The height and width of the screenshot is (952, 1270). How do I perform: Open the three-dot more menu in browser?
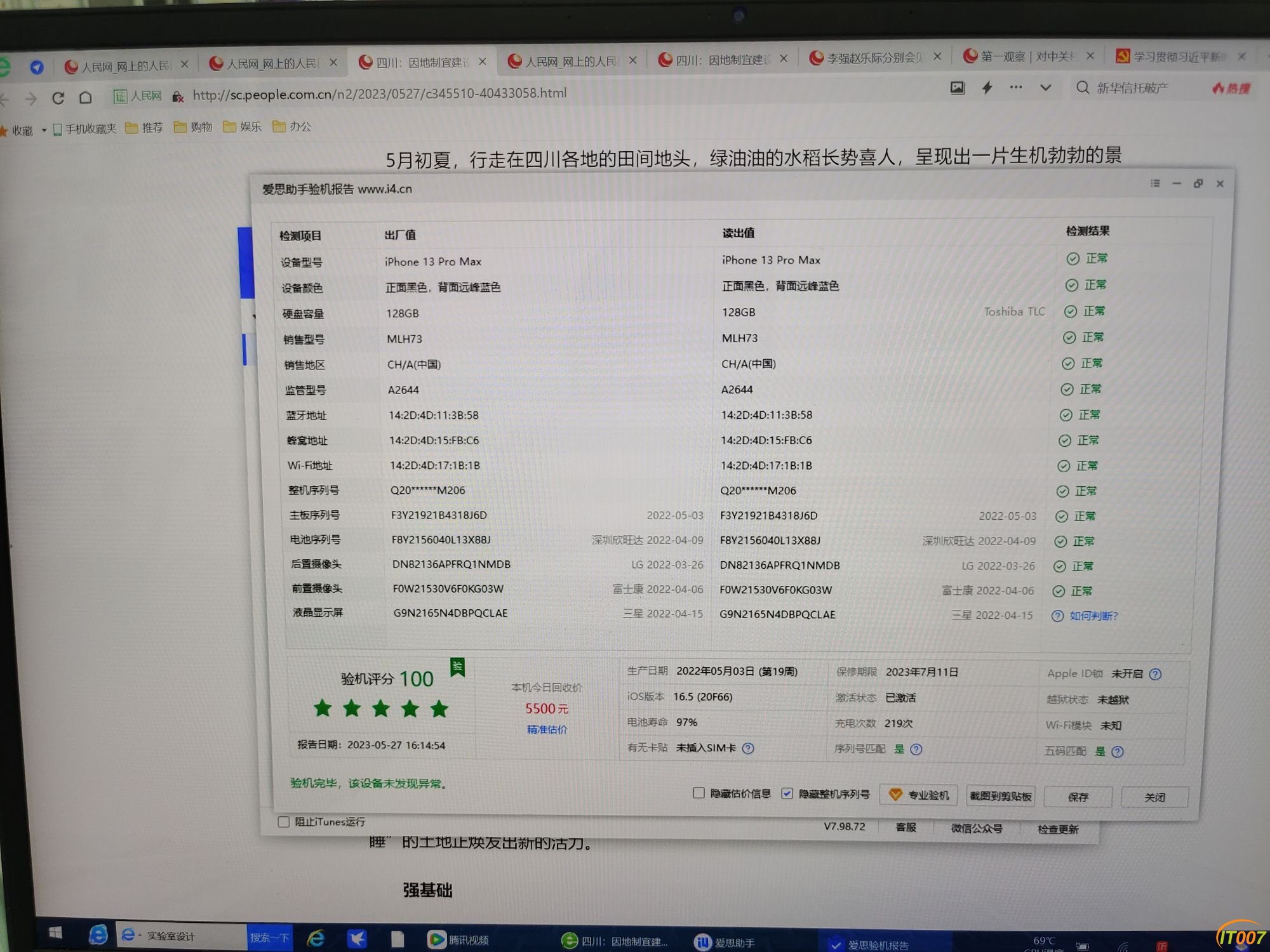tap(1016, 88)
